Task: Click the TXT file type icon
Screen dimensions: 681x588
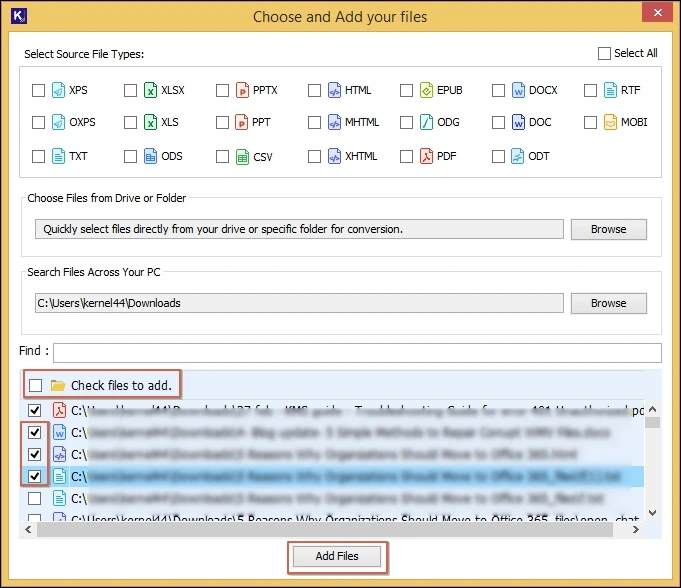Action: (58, 156)
